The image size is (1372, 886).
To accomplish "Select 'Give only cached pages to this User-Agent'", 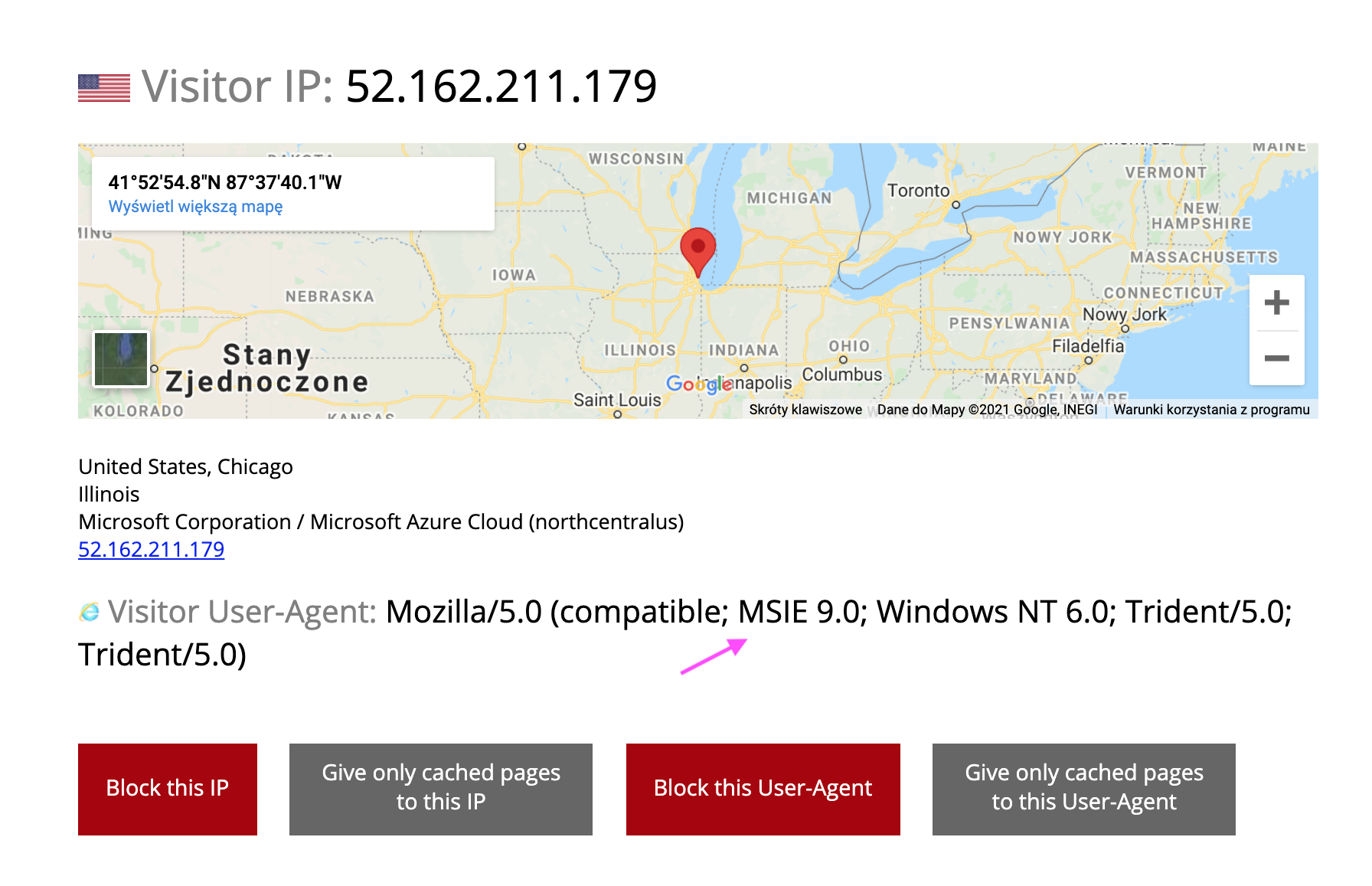I will pyautogui.click(x=1084, y=789).
